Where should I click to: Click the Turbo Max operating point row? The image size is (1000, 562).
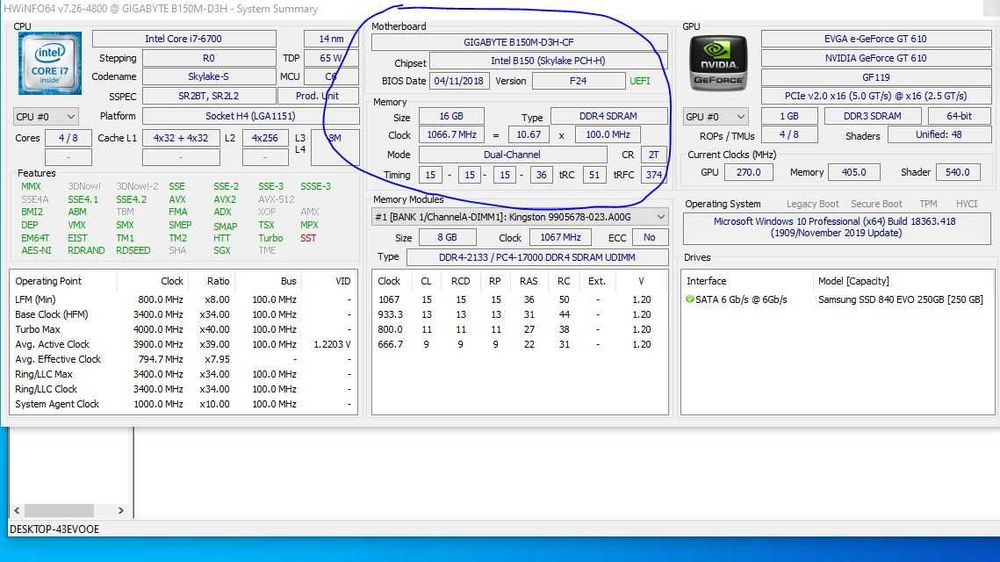click(x=183, y=329)
